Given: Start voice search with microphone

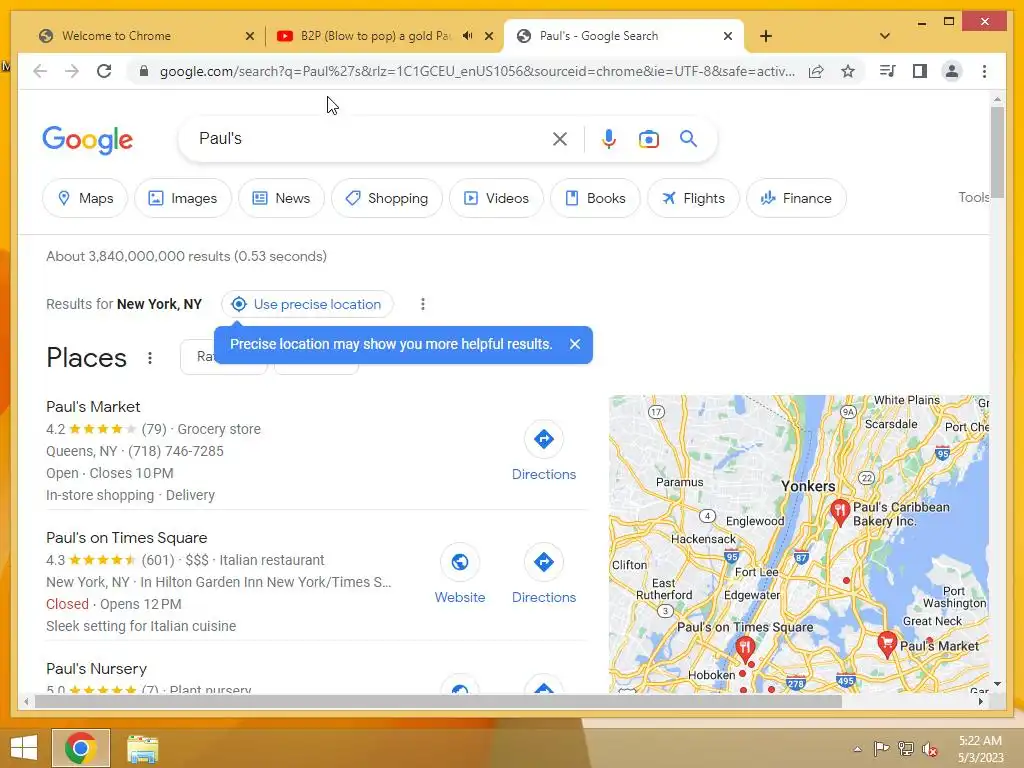Looking at the screenshot, I should 609,139.
